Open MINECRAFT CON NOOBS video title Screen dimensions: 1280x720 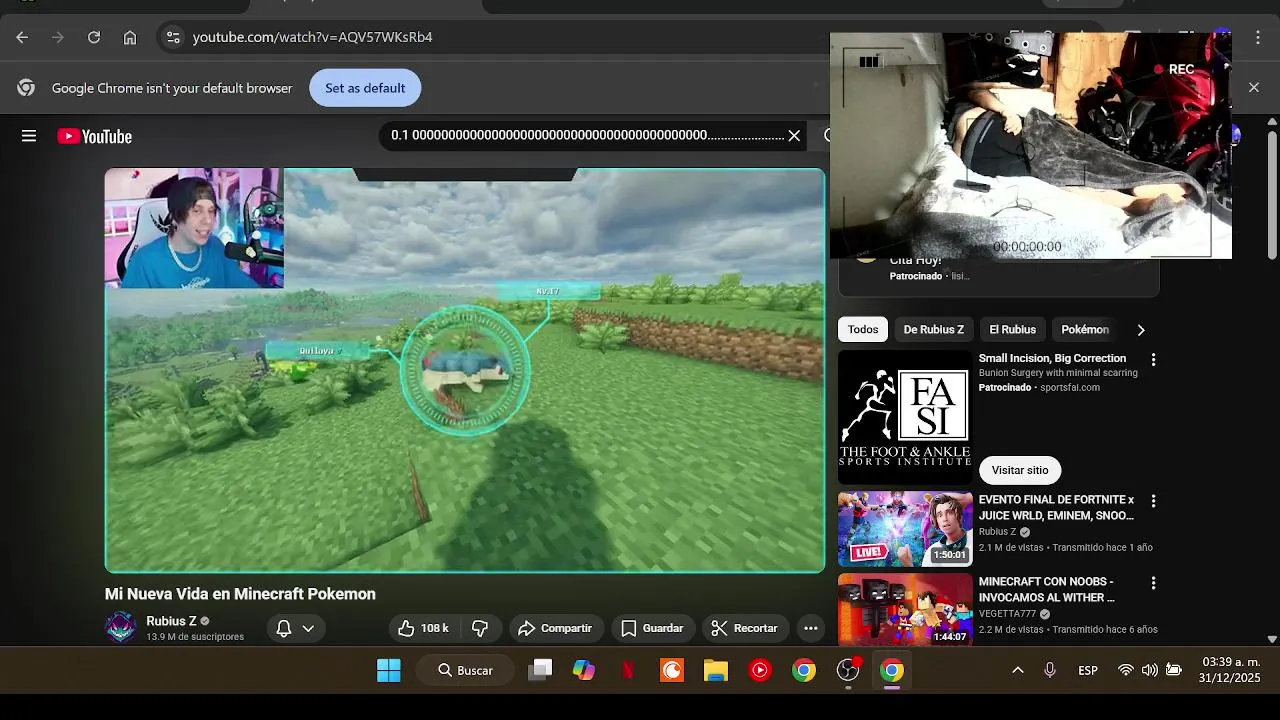1047,590
